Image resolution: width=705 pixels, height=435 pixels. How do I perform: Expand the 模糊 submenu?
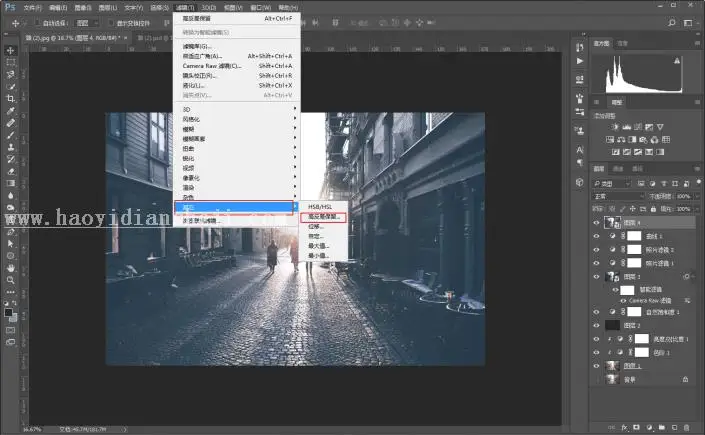click(237, 129)
